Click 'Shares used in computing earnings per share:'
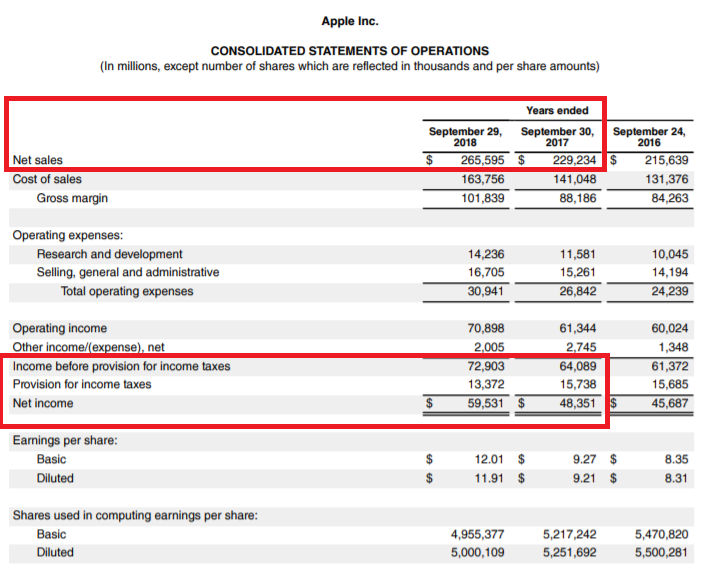 135,515
